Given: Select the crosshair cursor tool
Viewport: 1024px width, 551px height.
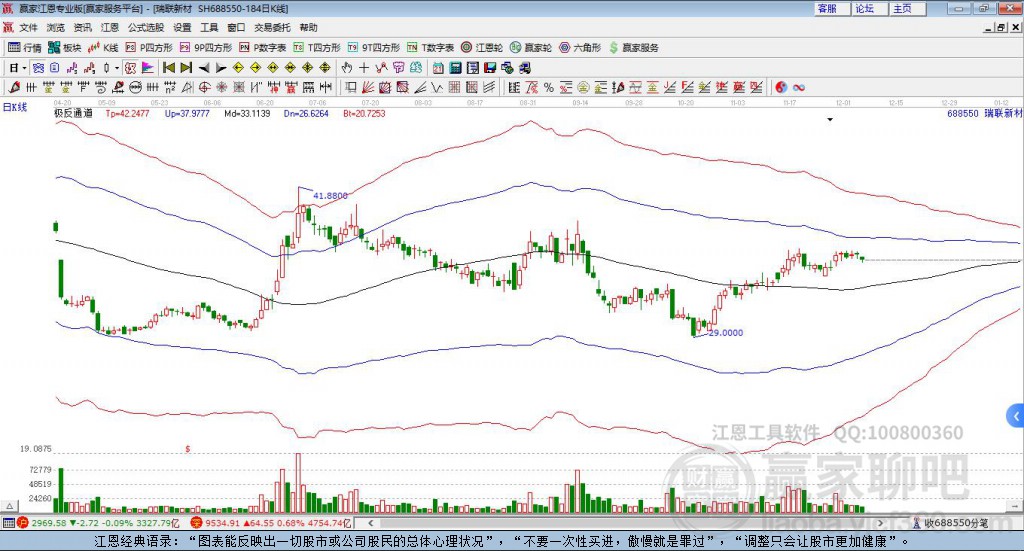Looking at the screenshot, I should [364, 68].
